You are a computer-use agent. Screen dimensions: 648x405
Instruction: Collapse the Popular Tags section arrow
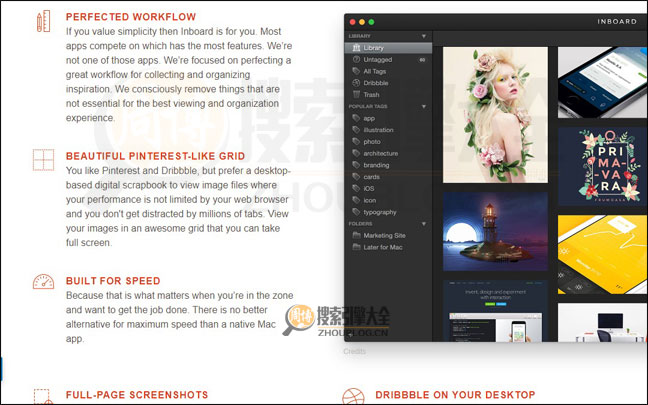pos(424,107)
